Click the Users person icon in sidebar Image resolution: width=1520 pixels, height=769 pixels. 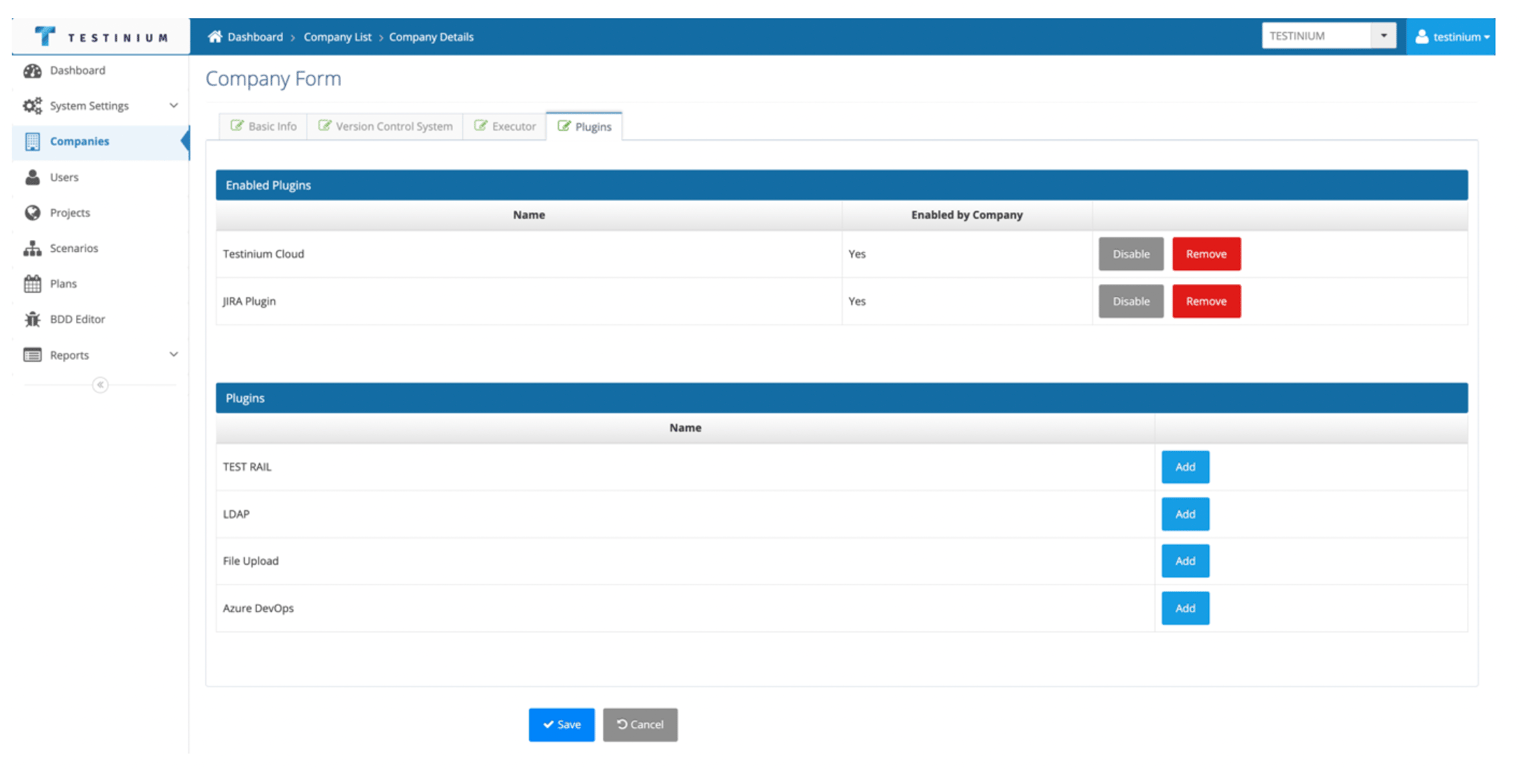click(32, 177)
